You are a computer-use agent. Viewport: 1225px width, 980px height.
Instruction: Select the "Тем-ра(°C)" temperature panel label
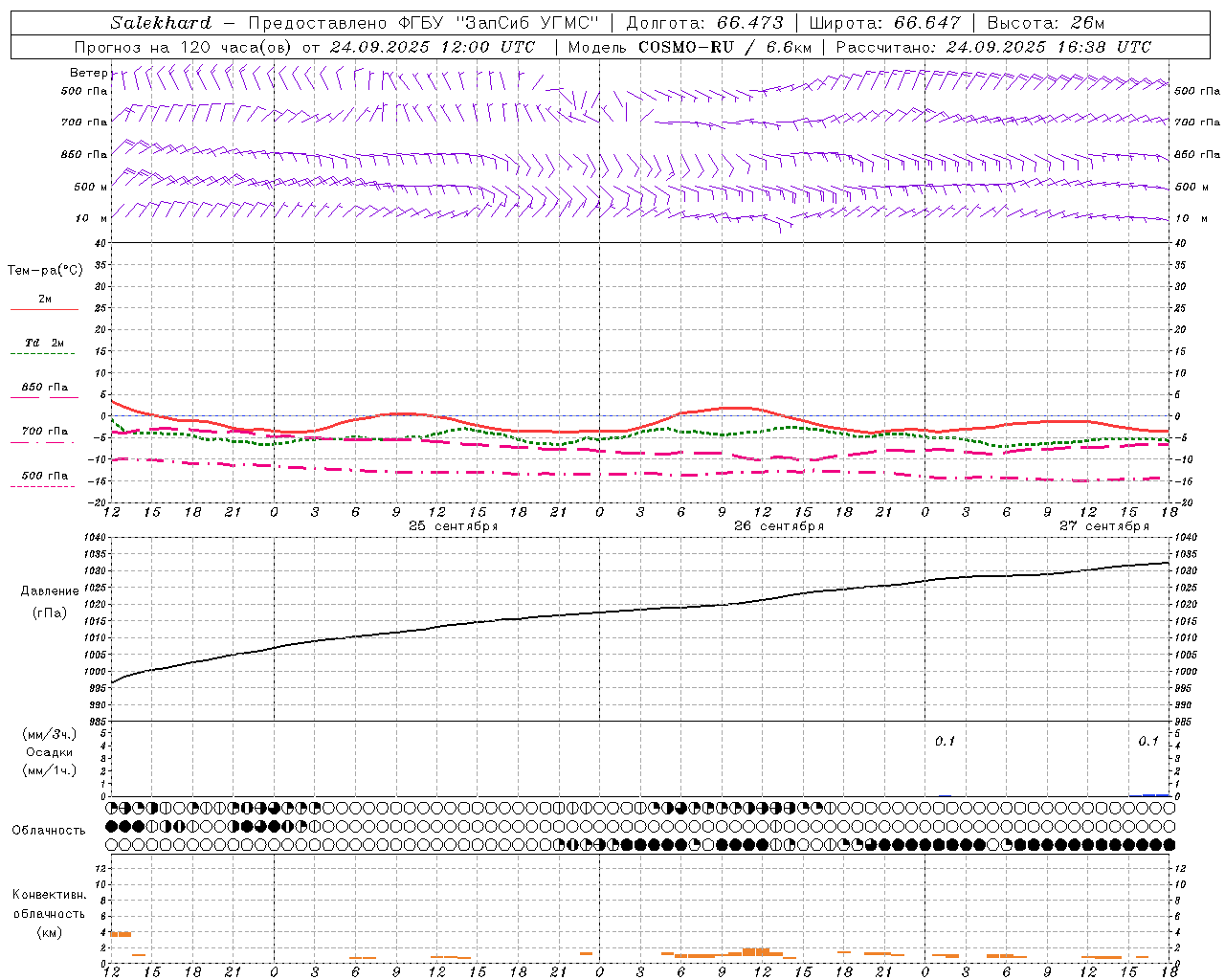click(x=45, y=271)
